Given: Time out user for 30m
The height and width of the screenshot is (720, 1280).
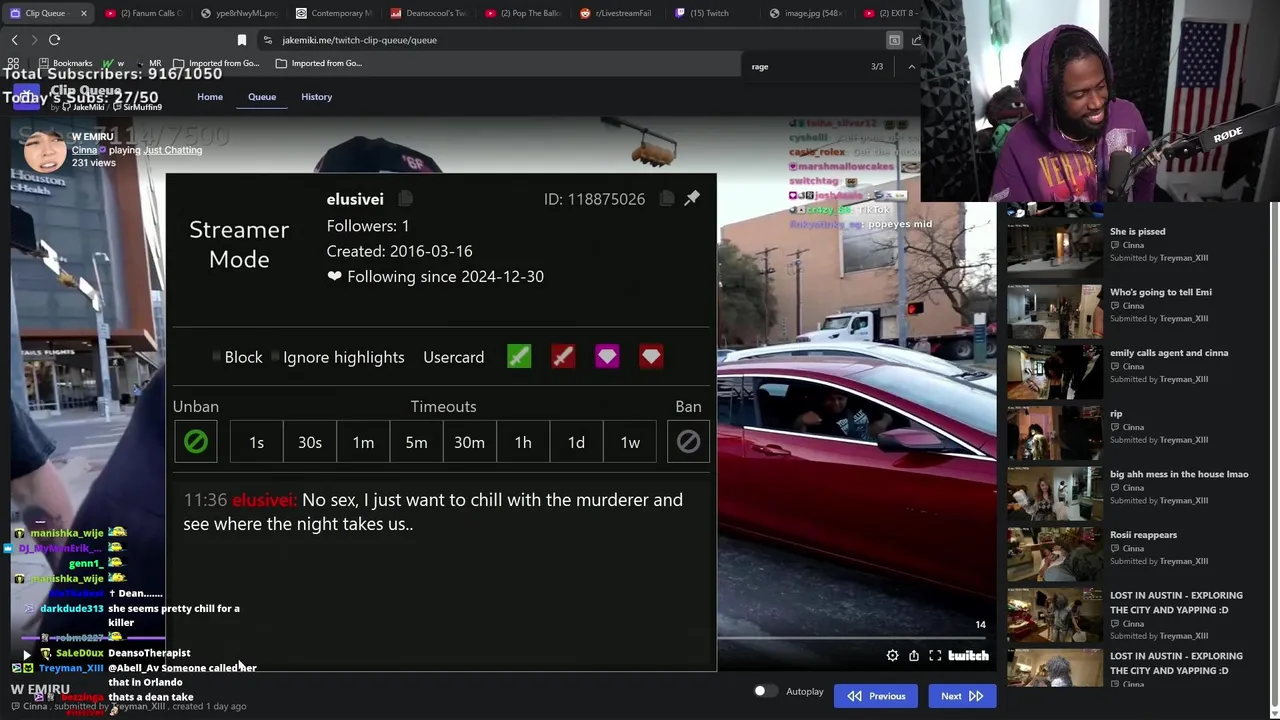Looking at the screenshot, I should pyautogui.click(x=469, y=443).
